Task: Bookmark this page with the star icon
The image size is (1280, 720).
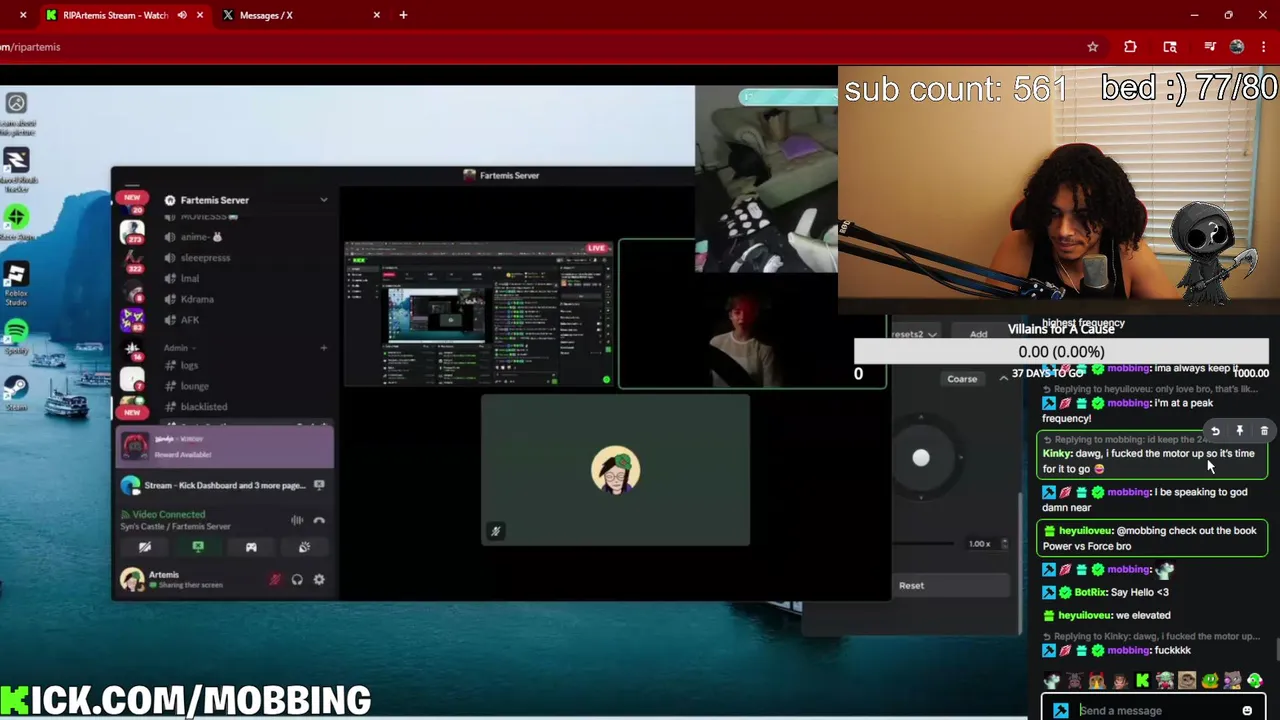Action: click(1092, 47)
